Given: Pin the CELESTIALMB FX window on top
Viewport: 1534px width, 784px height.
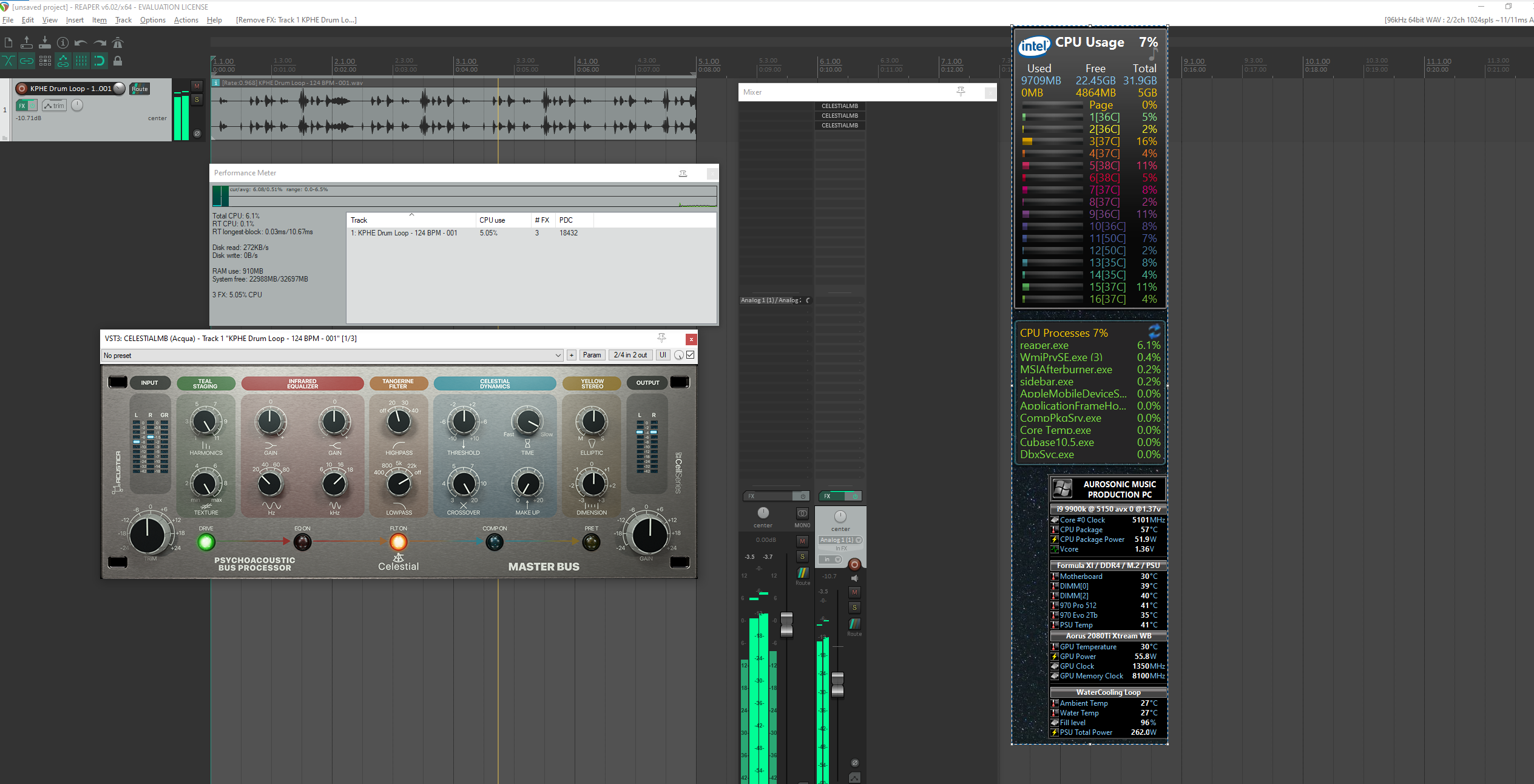Looking at the screenshot, I should (661, 338).
